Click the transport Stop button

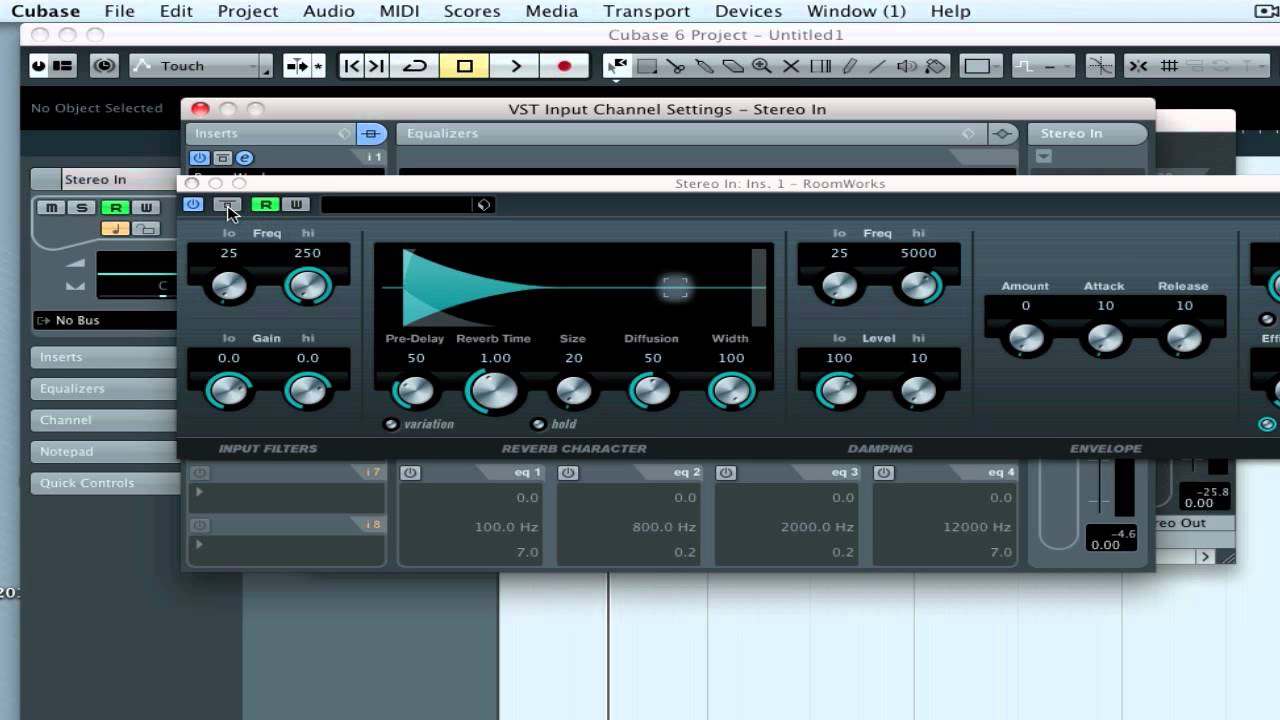coord(464,66)
